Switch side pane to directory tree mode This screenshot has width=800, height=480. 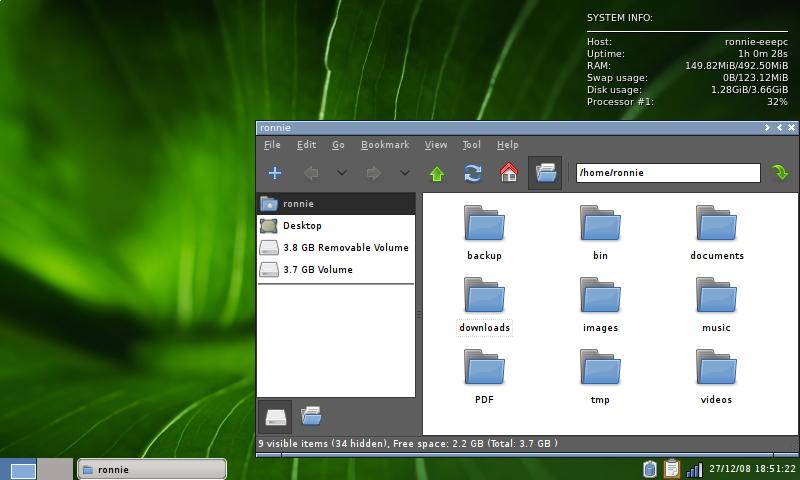(x=311, y=415)
